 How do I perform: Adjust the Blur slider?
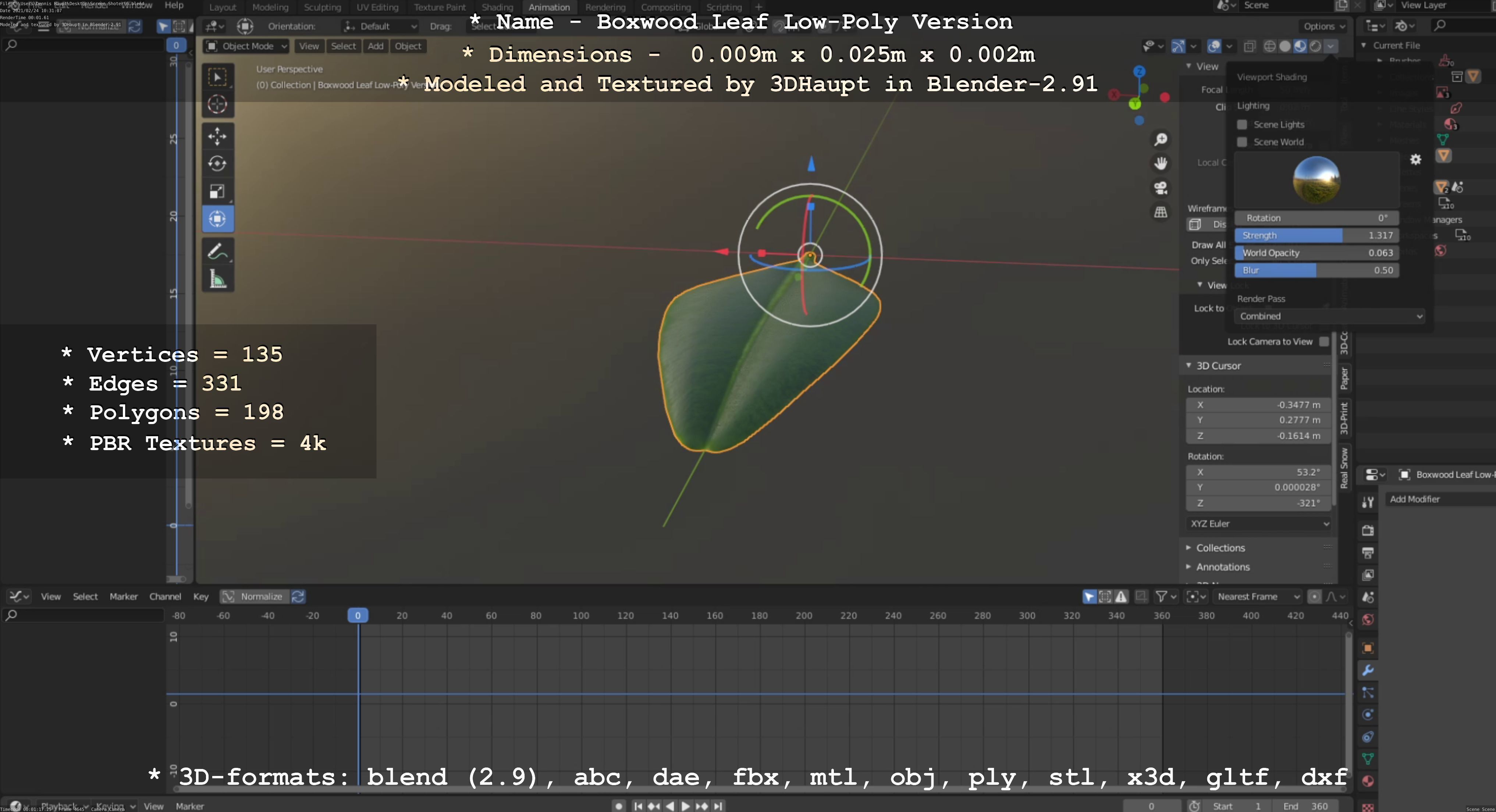coord(1316,270)
